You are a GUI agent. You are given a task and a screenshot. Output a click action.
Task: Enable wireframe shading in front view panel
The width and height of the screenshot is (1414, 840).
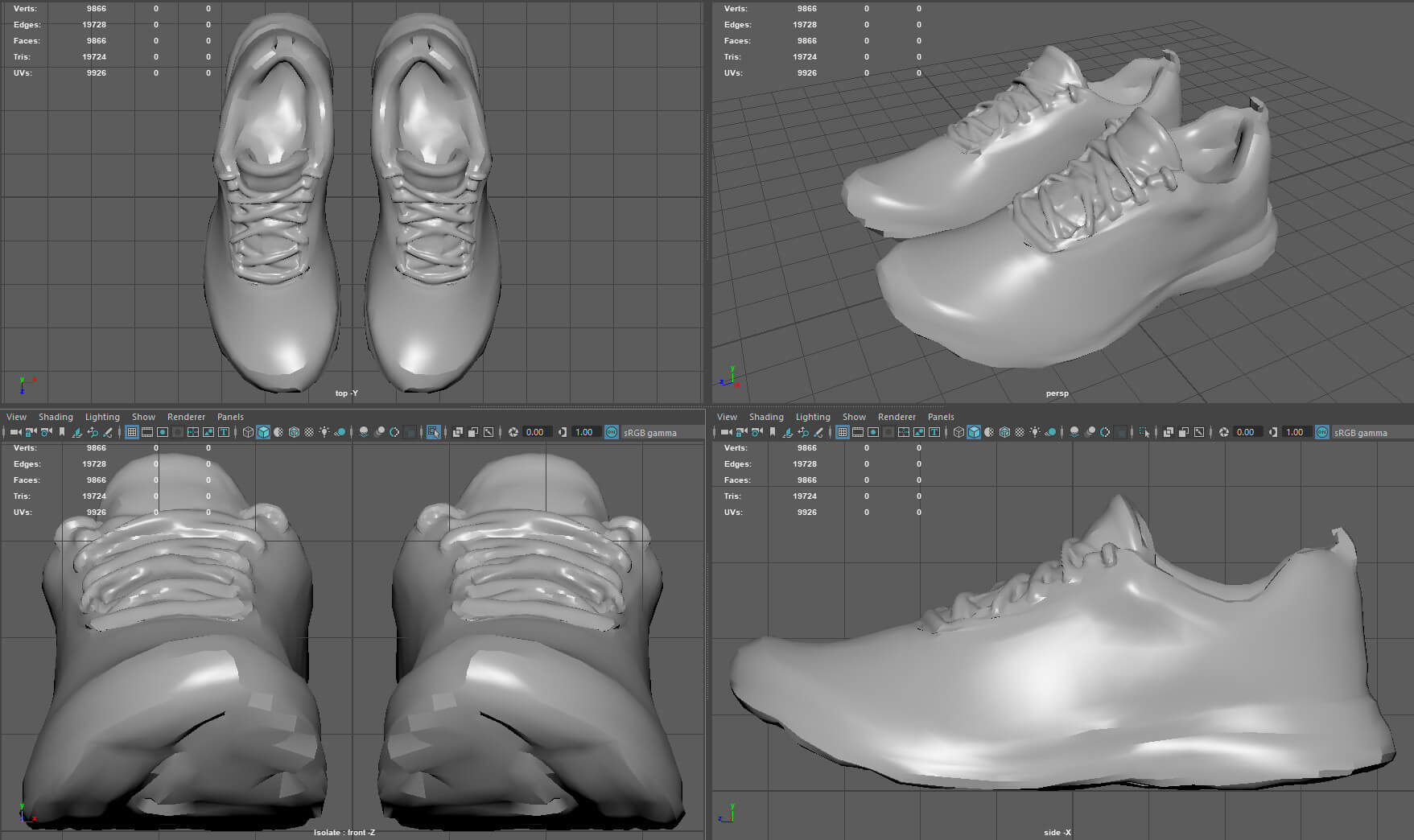coord(248,433)
